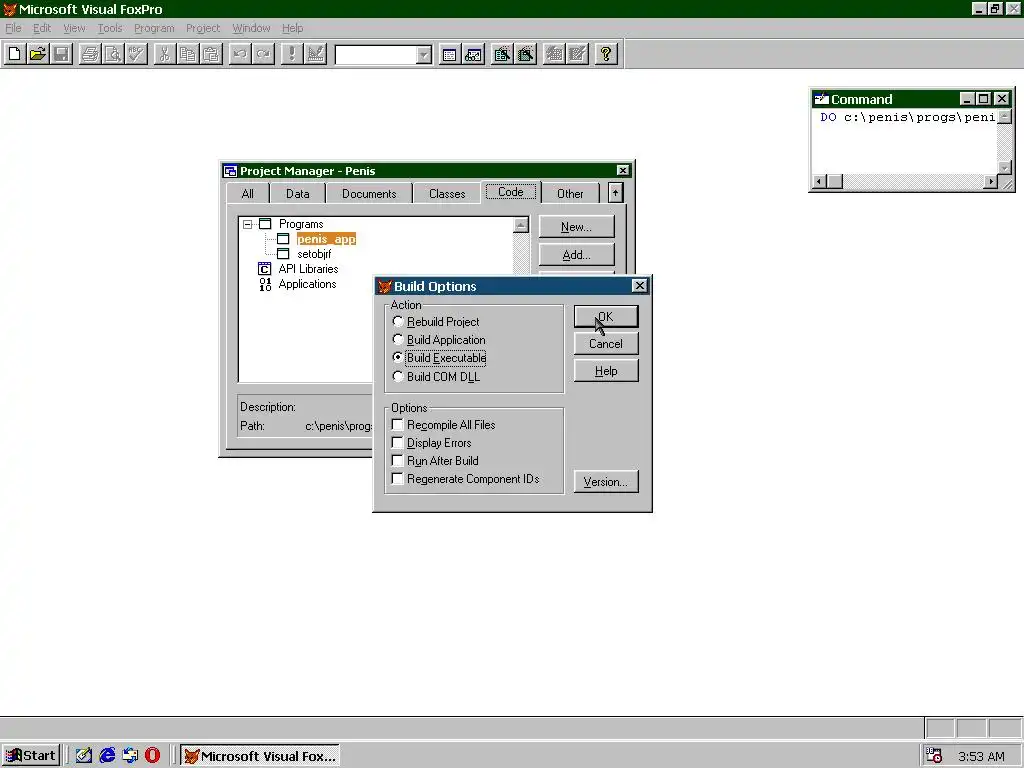Click the Form Wizard toolbar icon
1024x768 pixels.
(502, 54)
